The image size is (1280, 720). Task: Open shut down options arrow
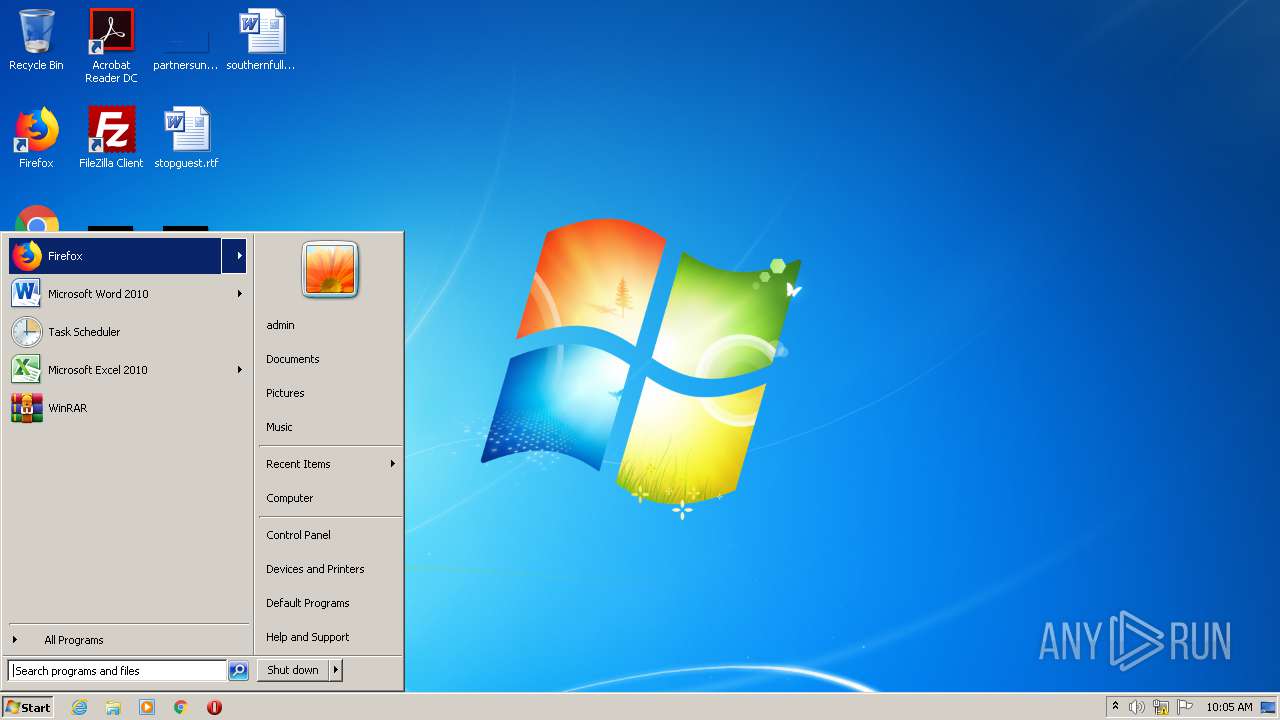tap(336, 671)
